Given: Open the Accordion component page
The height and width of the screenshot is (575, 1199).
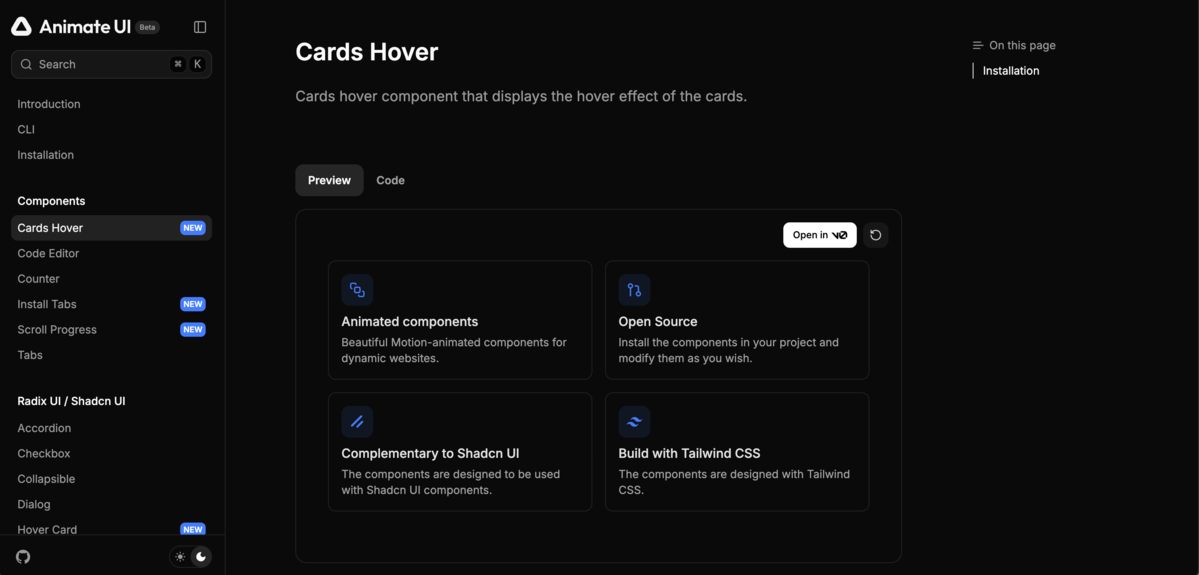Looking at the screenshot, I should [x=44, y=428].
